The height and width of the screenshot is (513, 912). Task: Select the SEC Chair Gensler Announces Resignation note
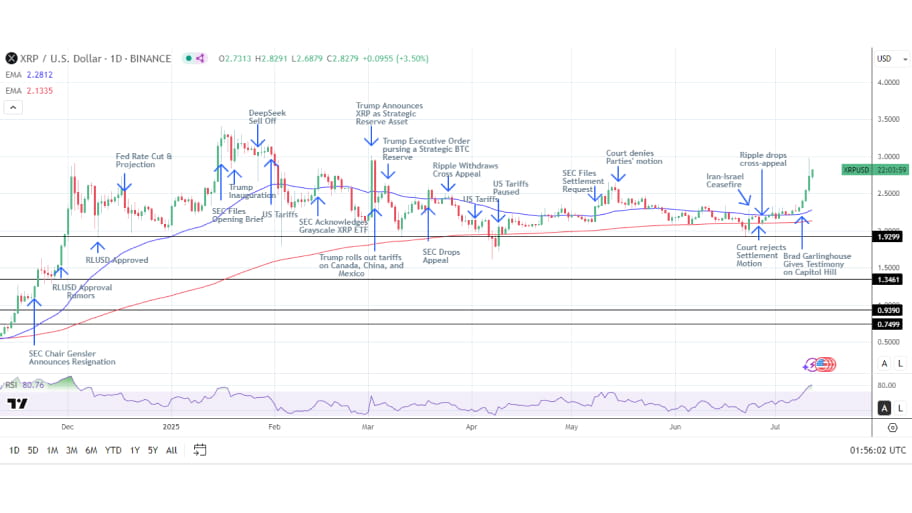tap(72, 358)
